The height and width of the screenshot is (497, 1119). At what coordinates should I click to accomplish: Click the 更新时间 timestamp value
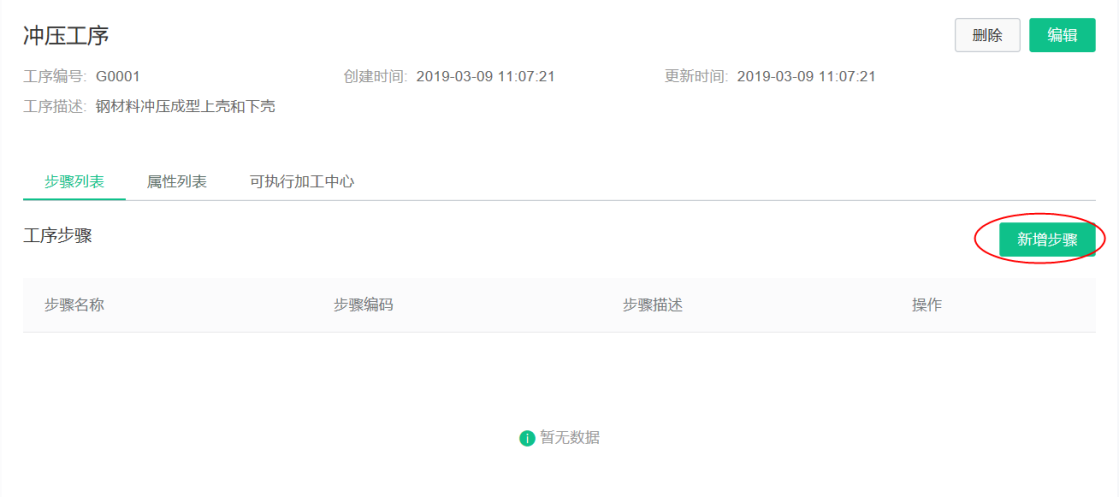(x=806, y=76)
